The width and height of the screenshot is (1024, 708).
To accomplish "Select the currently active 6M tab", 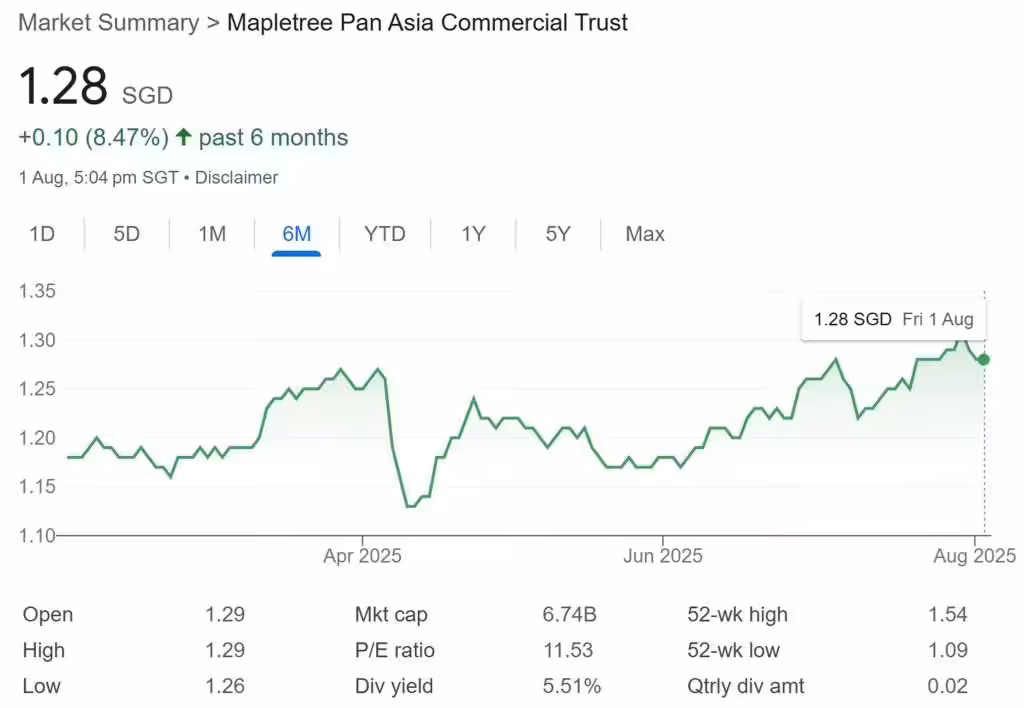I will pos(296,234).
